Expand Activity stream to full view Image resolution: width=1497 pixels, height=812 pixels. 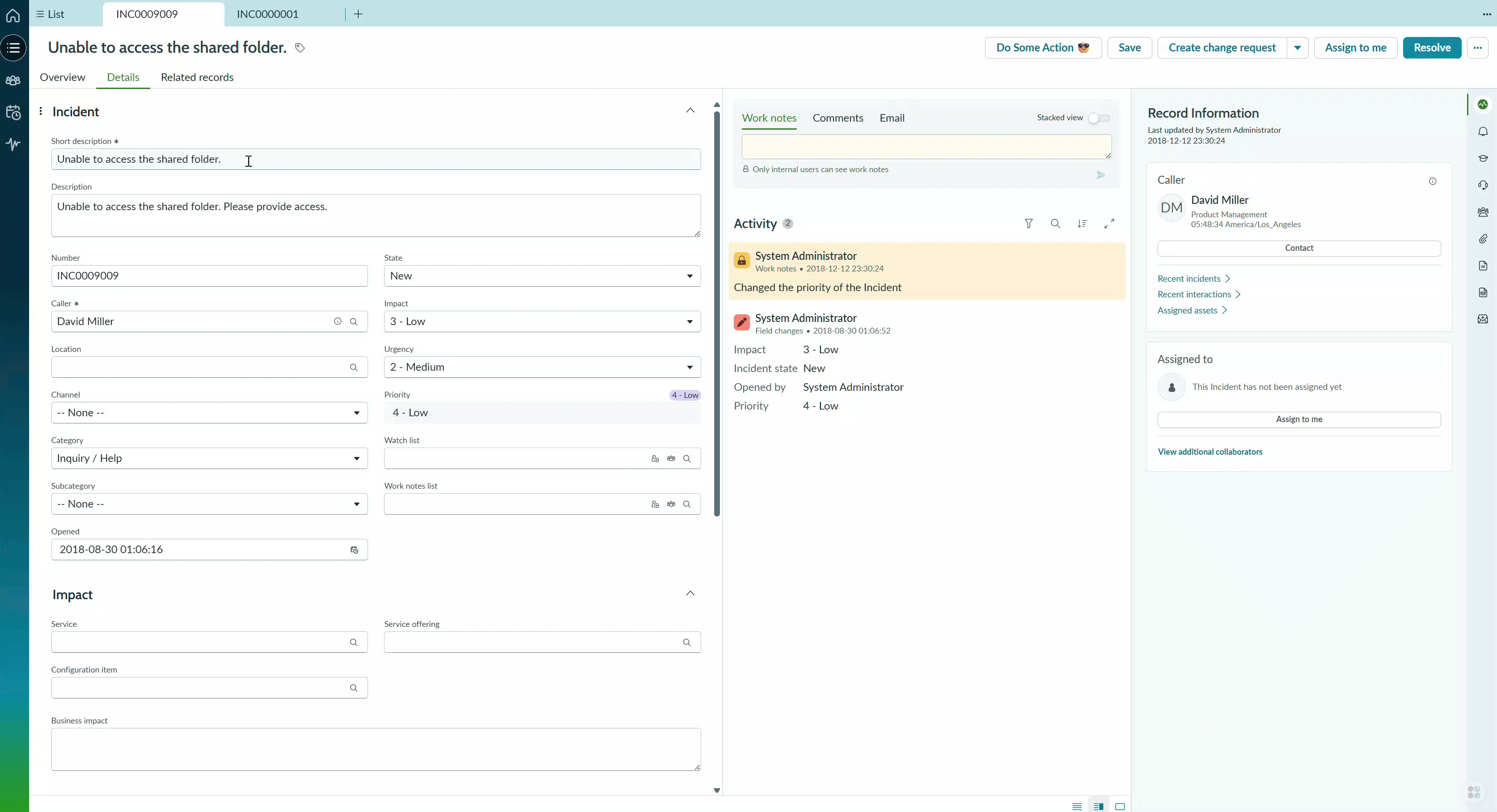click(x=1109, y=224)
